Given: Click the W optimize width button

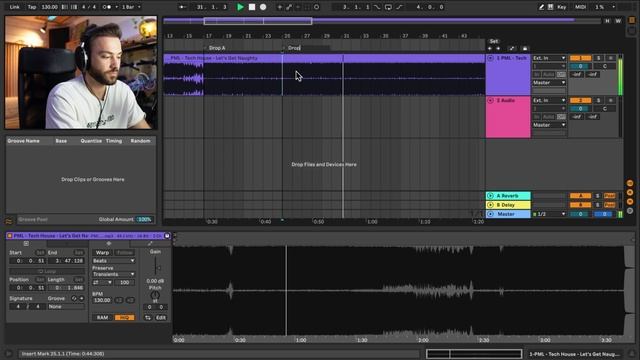Looking at the screenshot, I should (618, 21).
